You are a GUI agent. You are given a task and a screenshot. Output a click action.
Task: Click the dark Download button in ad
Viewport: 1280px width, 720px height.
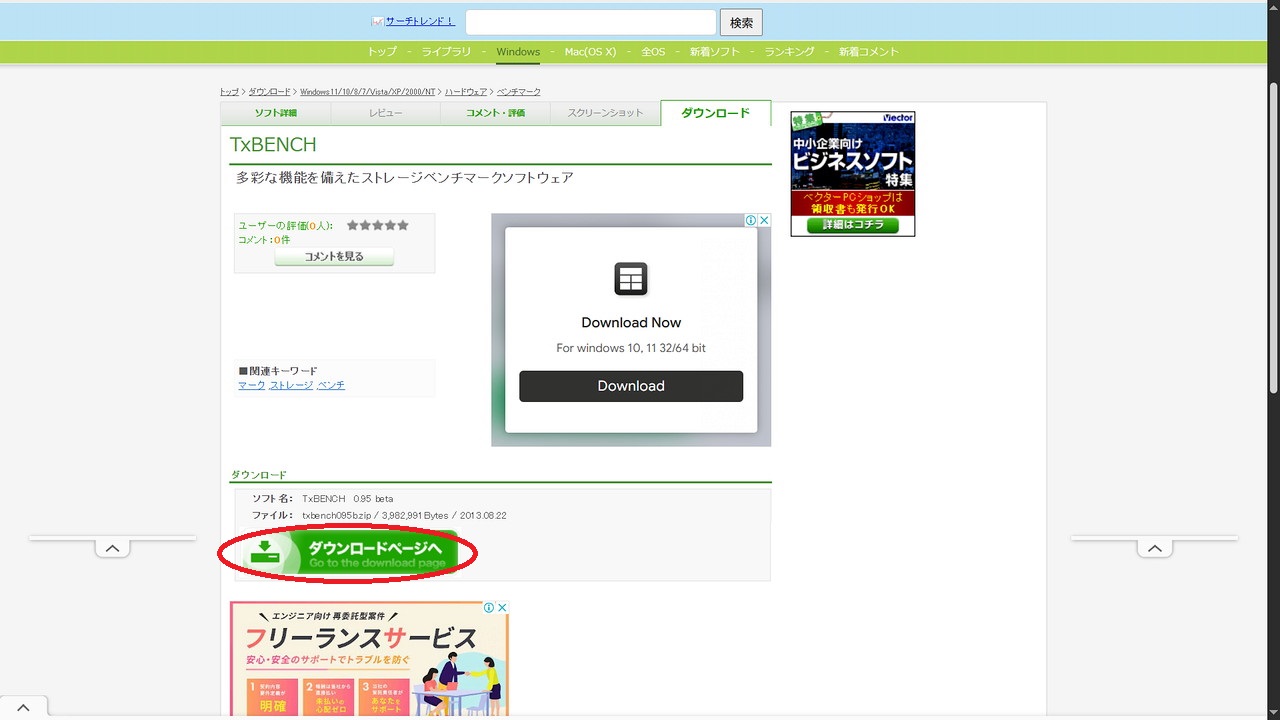631,386
